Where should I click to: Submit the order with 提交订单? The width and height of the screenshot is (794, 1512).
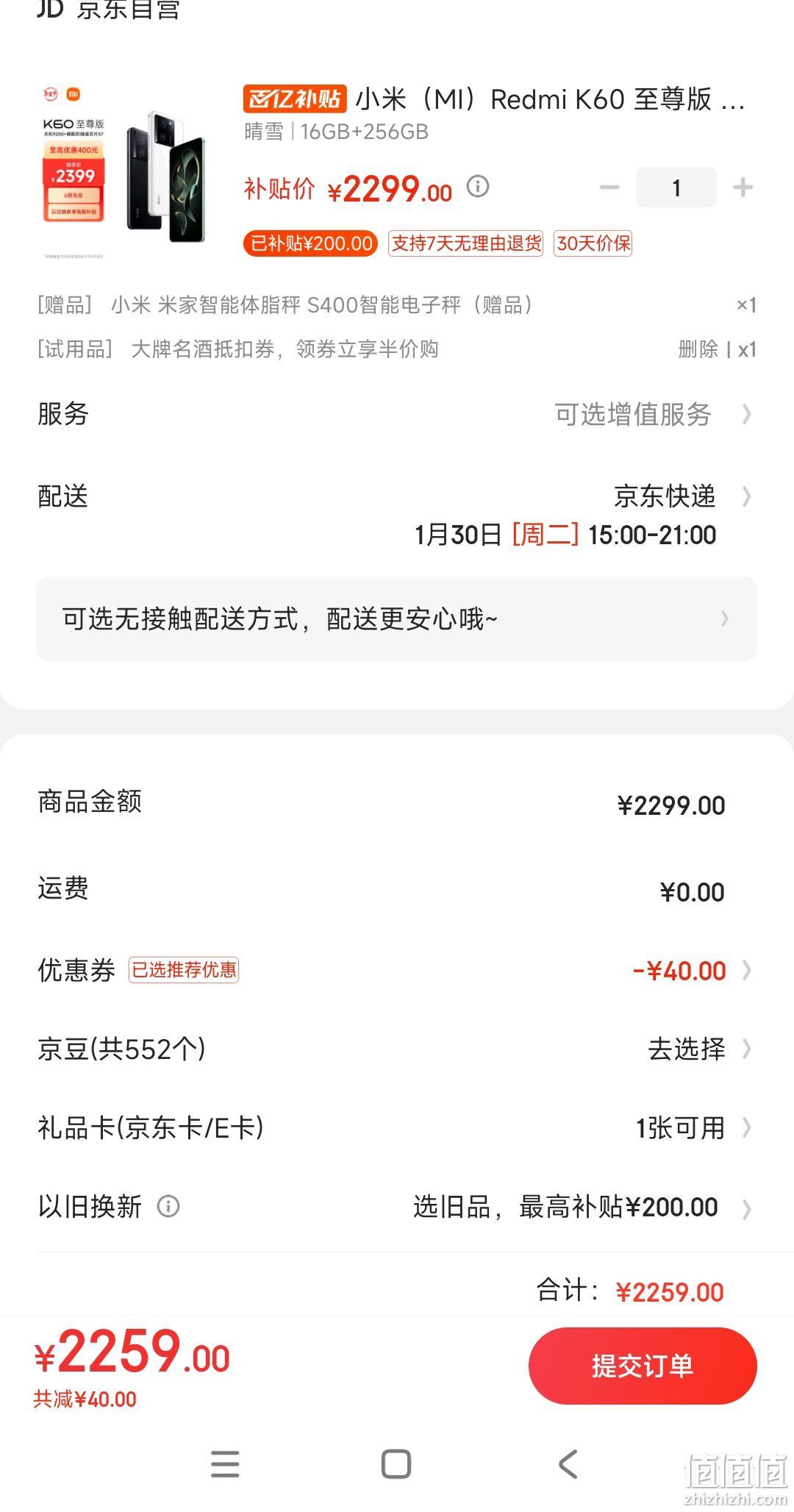pos(643,1366)
